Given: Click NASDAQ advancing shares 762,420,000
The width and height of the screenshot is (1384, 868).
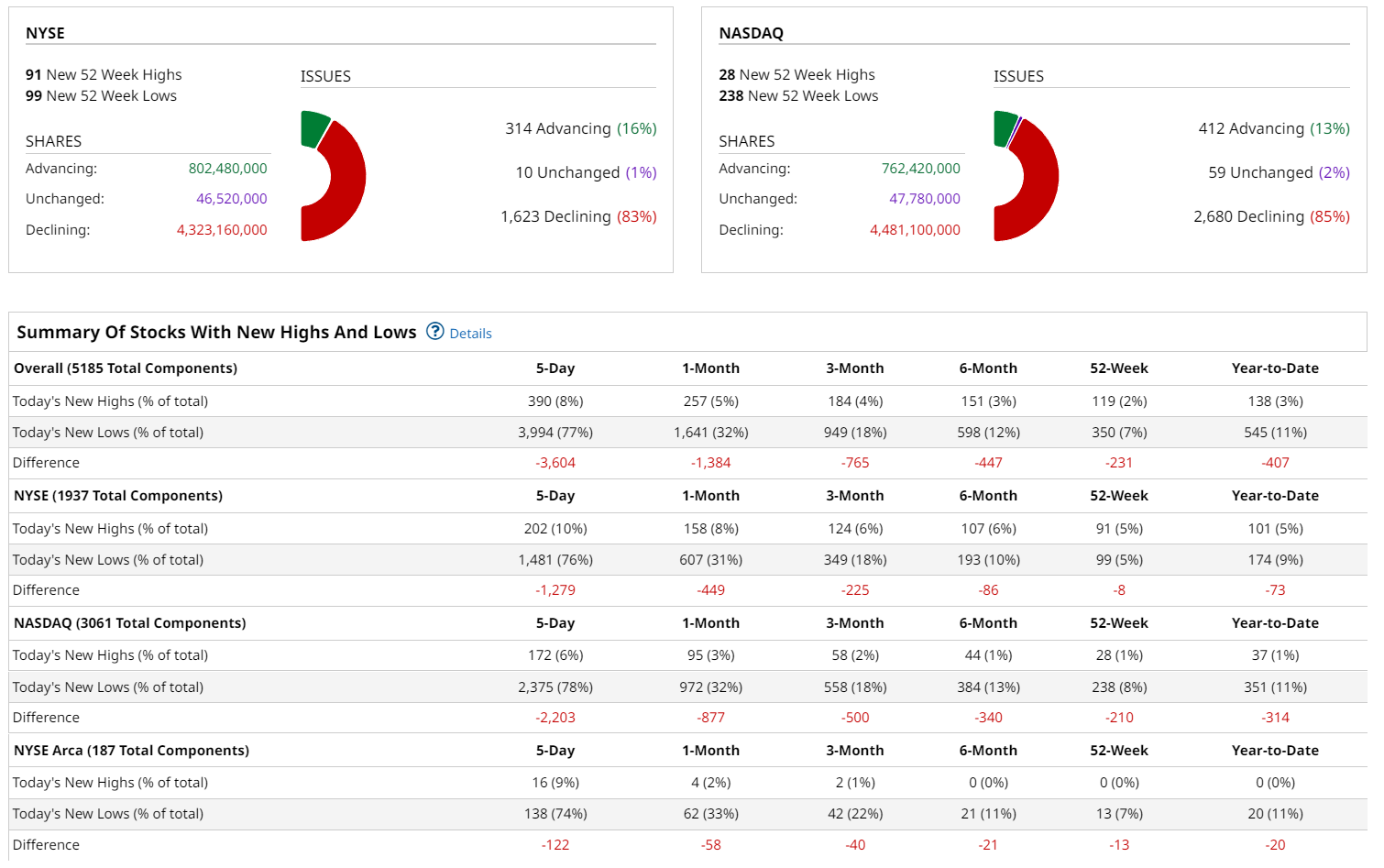Looking at the screenshot, I should pyautogui.click(x=921, y=169).
